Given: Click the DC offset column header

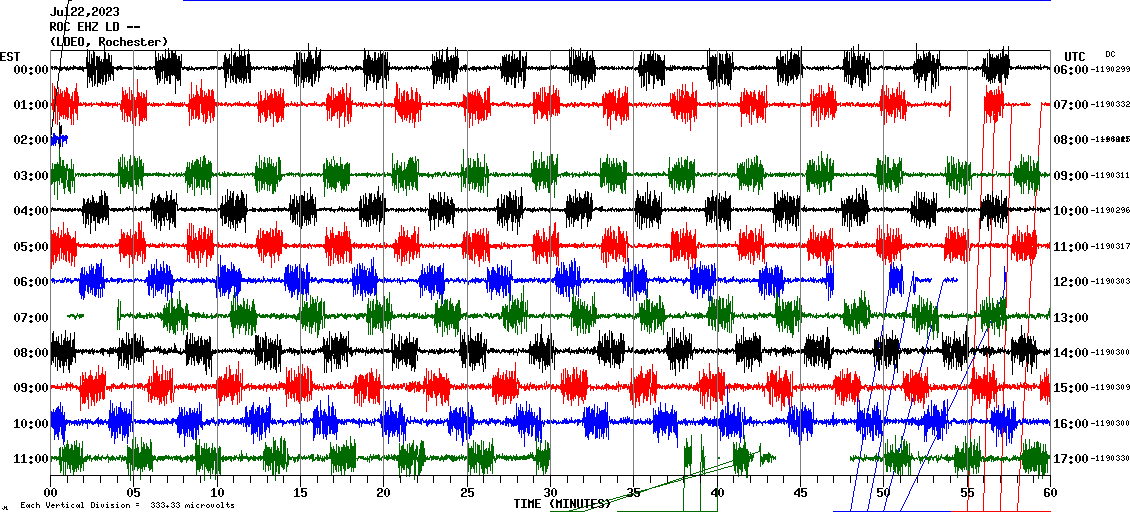Looking at the screenshot, I should (1110, 54).
